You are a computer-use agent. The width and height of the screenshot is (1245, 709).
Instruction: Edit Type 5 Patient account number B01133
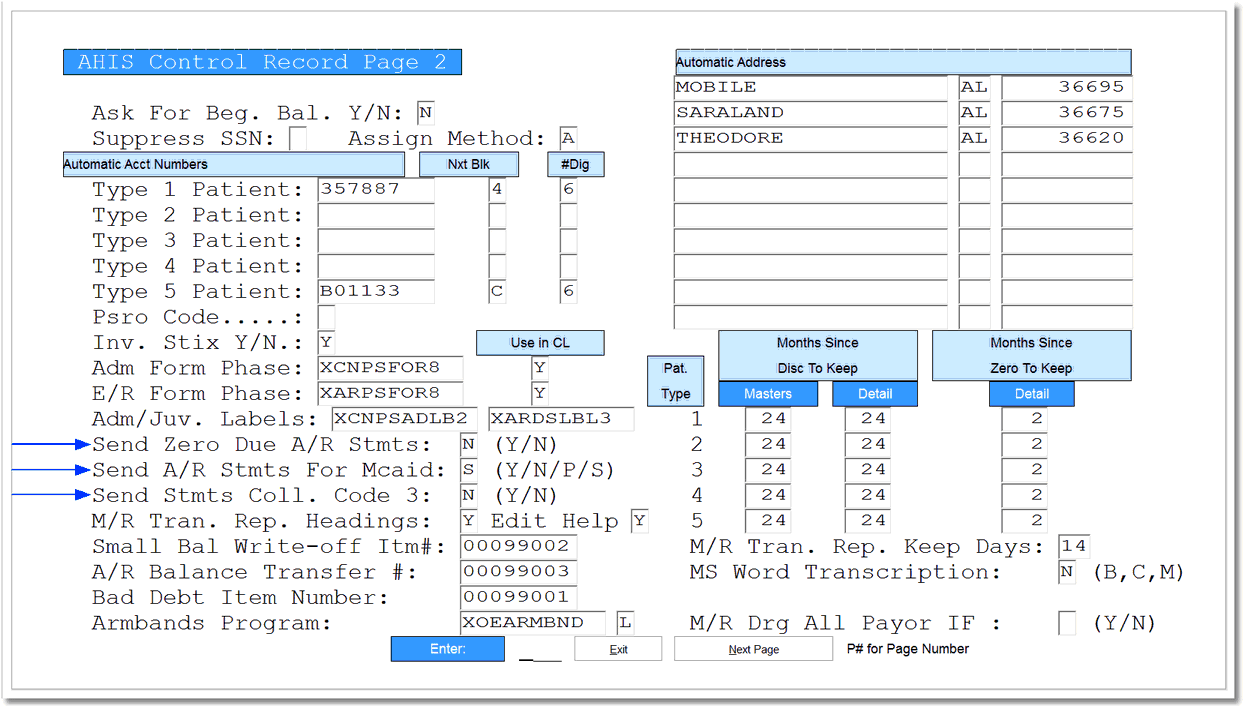[x=376, y=292]
